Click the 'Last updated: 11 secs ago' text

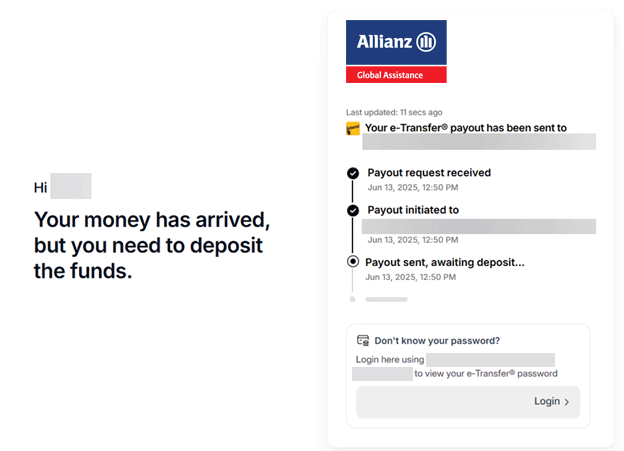coord(394,112)
